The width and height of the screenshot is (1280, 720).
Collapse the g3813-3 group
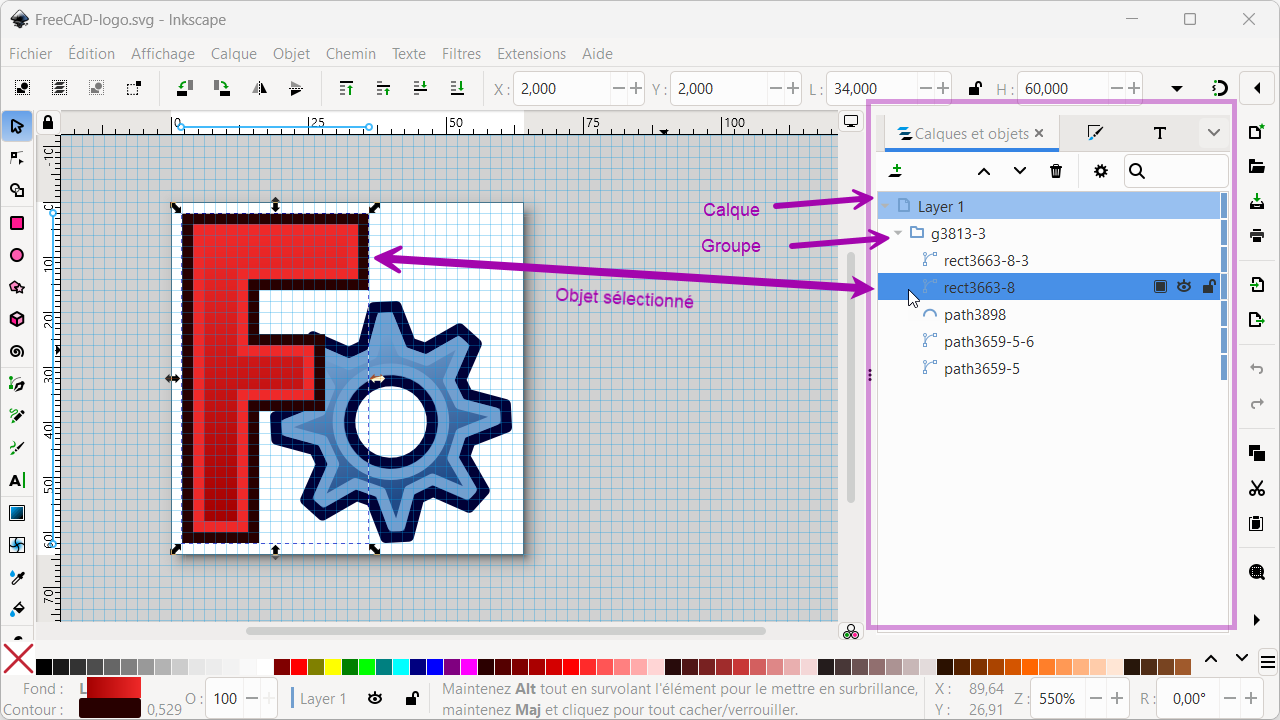click(x=898, y=234)
